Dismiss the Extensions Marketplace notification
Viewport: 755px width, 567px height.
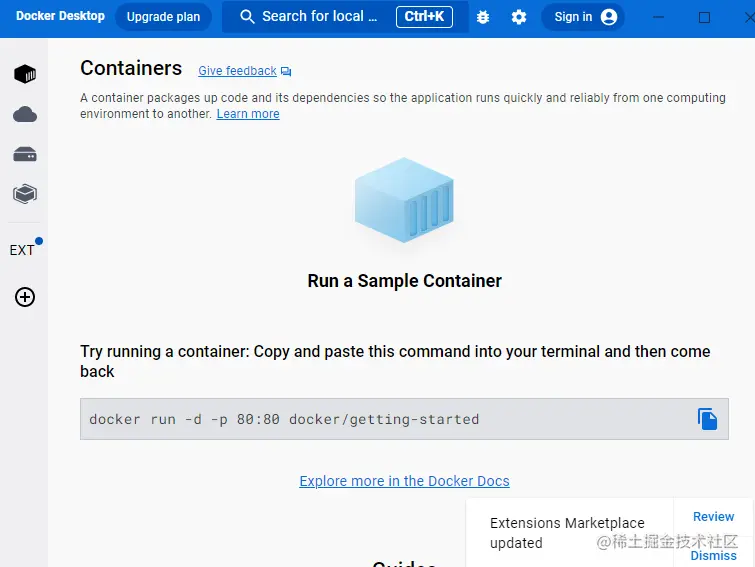click(713, 555)
